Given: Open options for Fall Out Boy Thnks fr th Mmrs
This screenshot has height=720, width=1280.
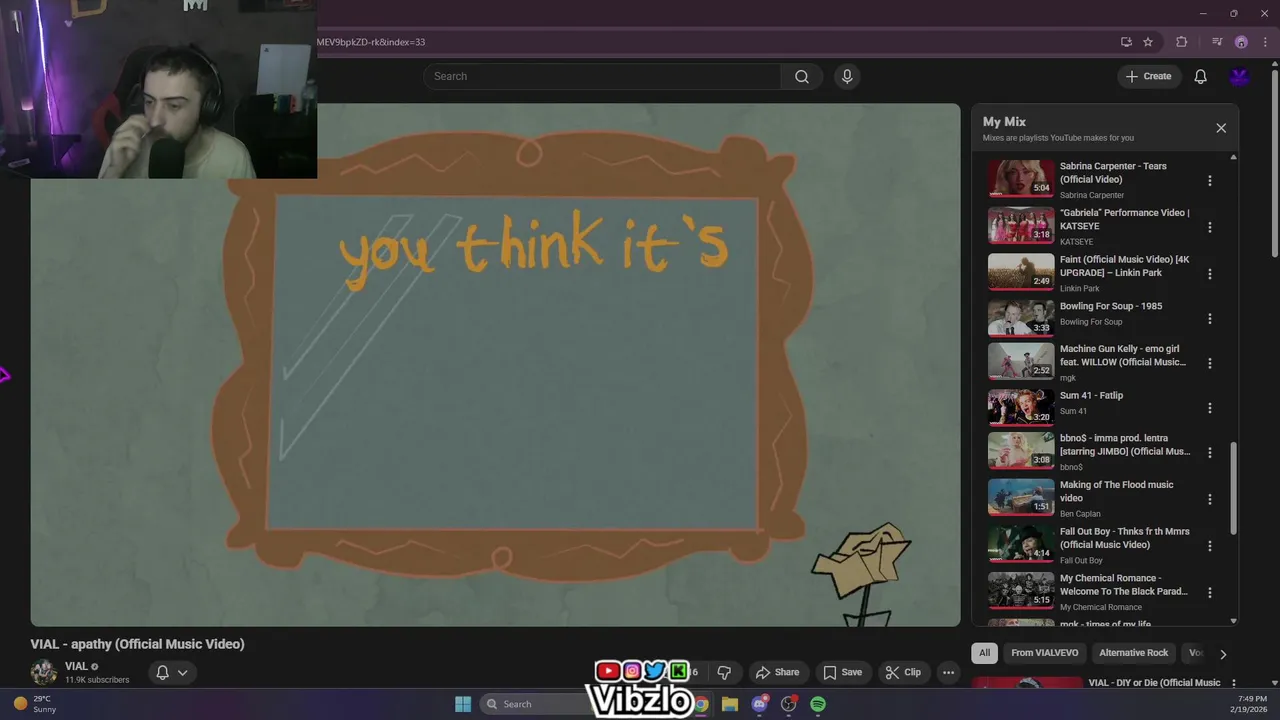Looking at the screenshot, I should 1209,546.
